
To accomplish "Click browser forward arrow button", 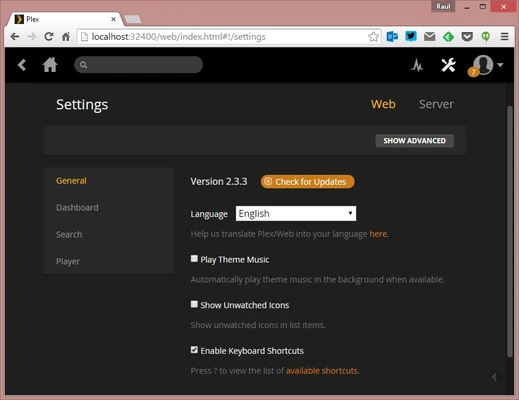I will tap(32, 37).
